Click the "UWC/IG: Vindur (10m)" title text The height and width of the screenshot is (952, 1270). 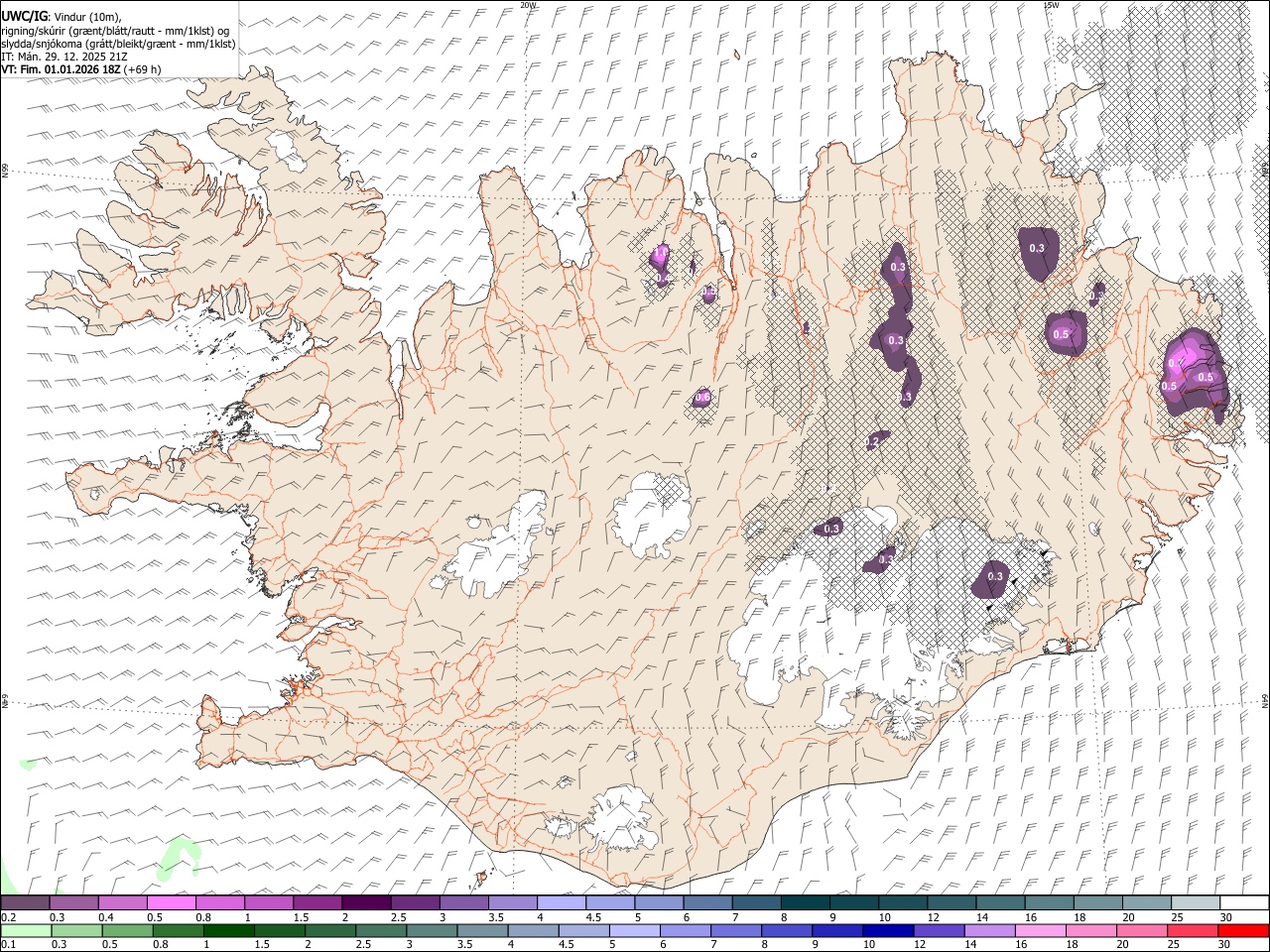(61, 16)
